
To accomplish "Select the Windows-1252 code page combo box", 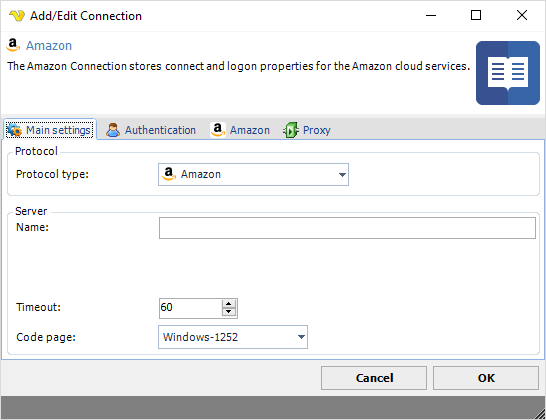I will (x=233, y=337).
